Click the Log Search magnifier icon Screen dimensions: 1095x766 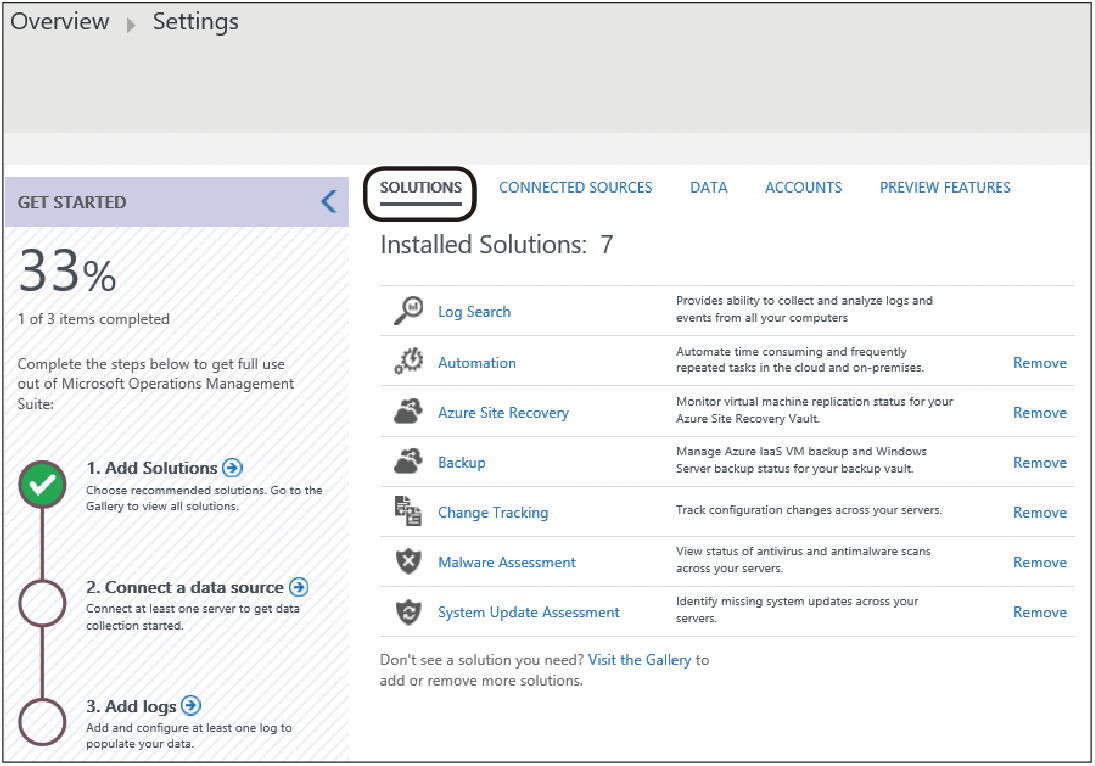409,311
